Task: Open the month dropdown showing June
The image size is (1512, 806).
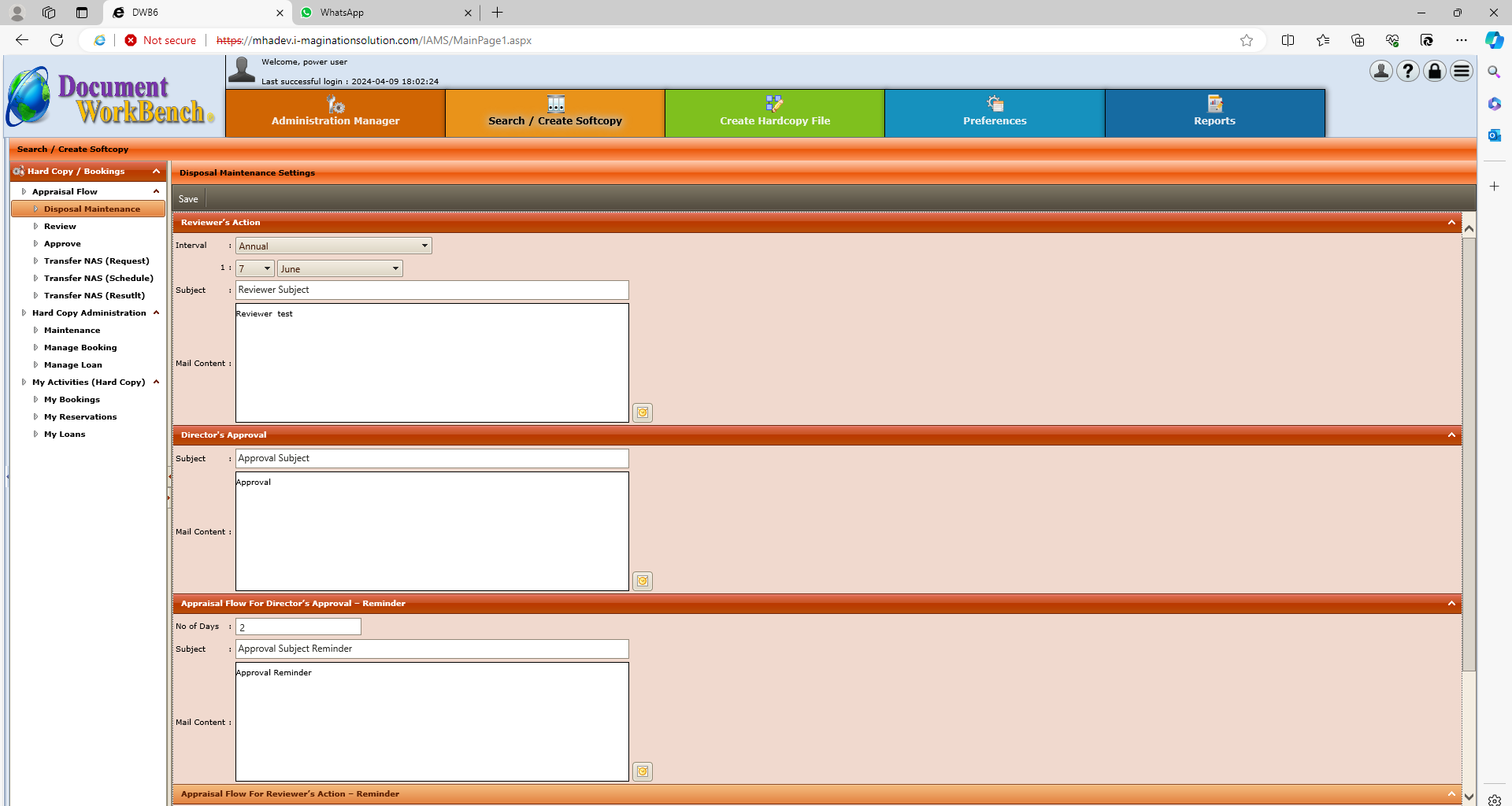Action: [340, 268]
